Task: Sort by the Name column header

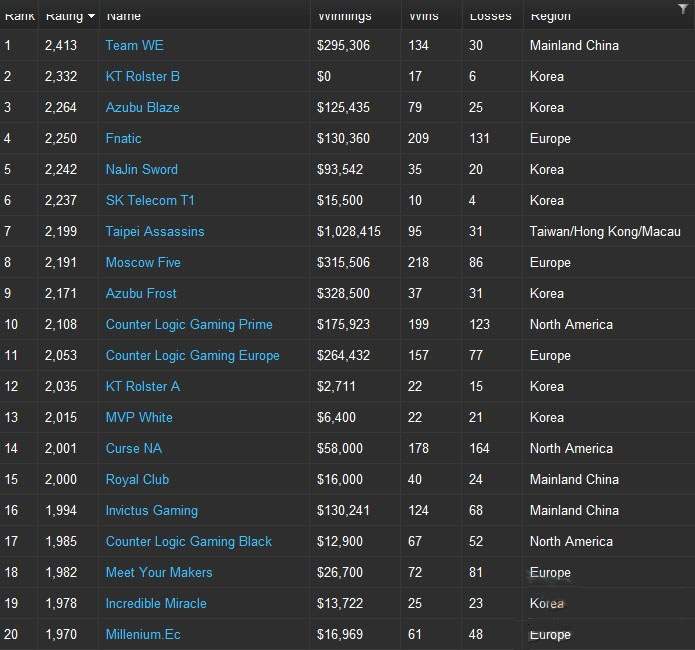Action: [x=124, y=16]
